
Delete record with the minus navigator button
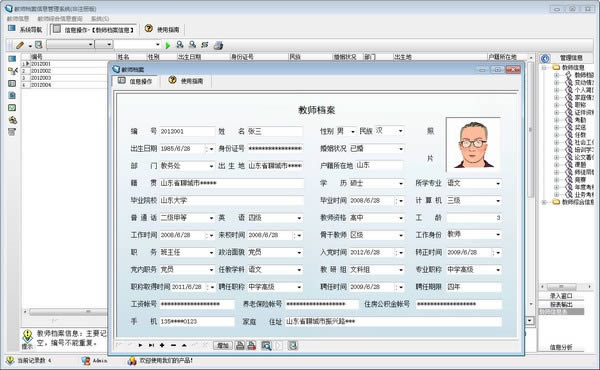click(173, 346)
